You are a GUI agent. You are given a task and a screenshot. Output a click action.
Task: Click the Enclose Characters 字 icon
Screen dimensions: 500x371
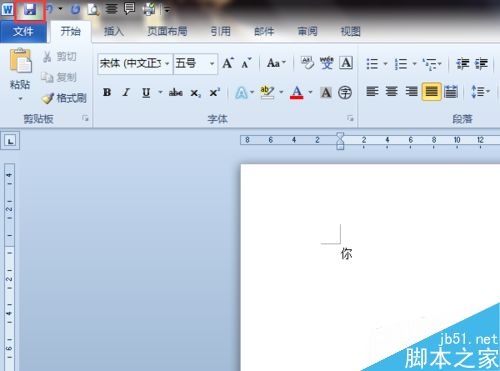click(345, 93)
